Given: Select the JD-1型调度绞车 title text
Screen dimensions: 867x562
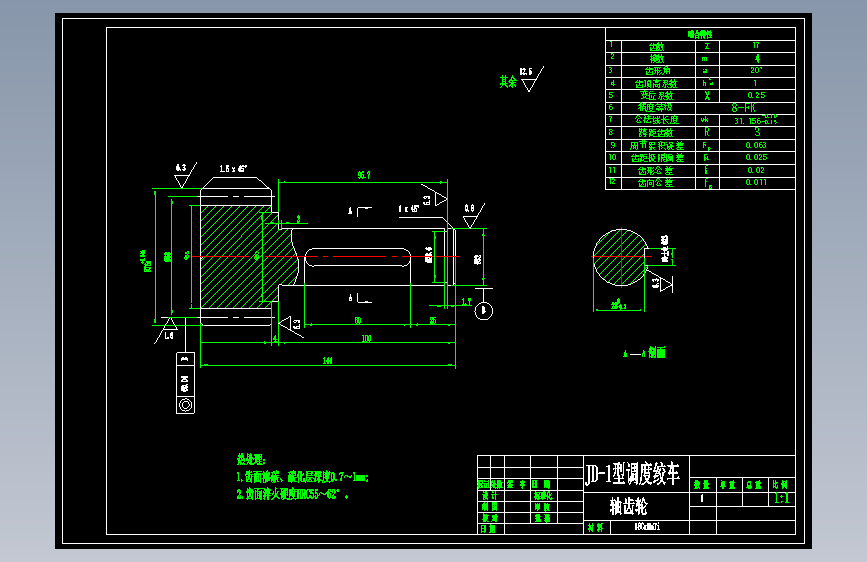Looking at the screenshot, I should [x=633, y=475].
